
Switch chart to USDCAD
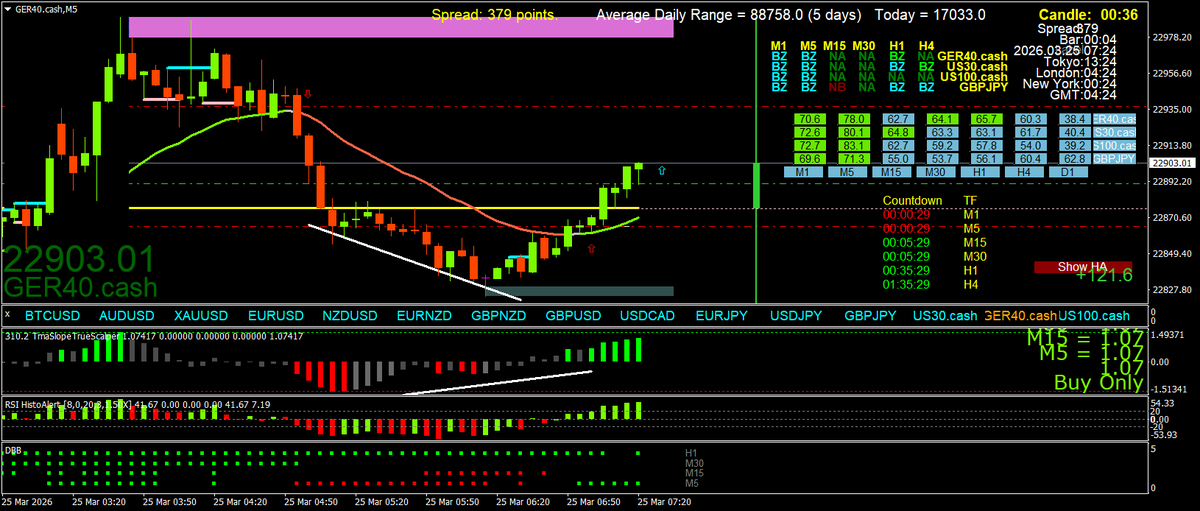(648, 316)
